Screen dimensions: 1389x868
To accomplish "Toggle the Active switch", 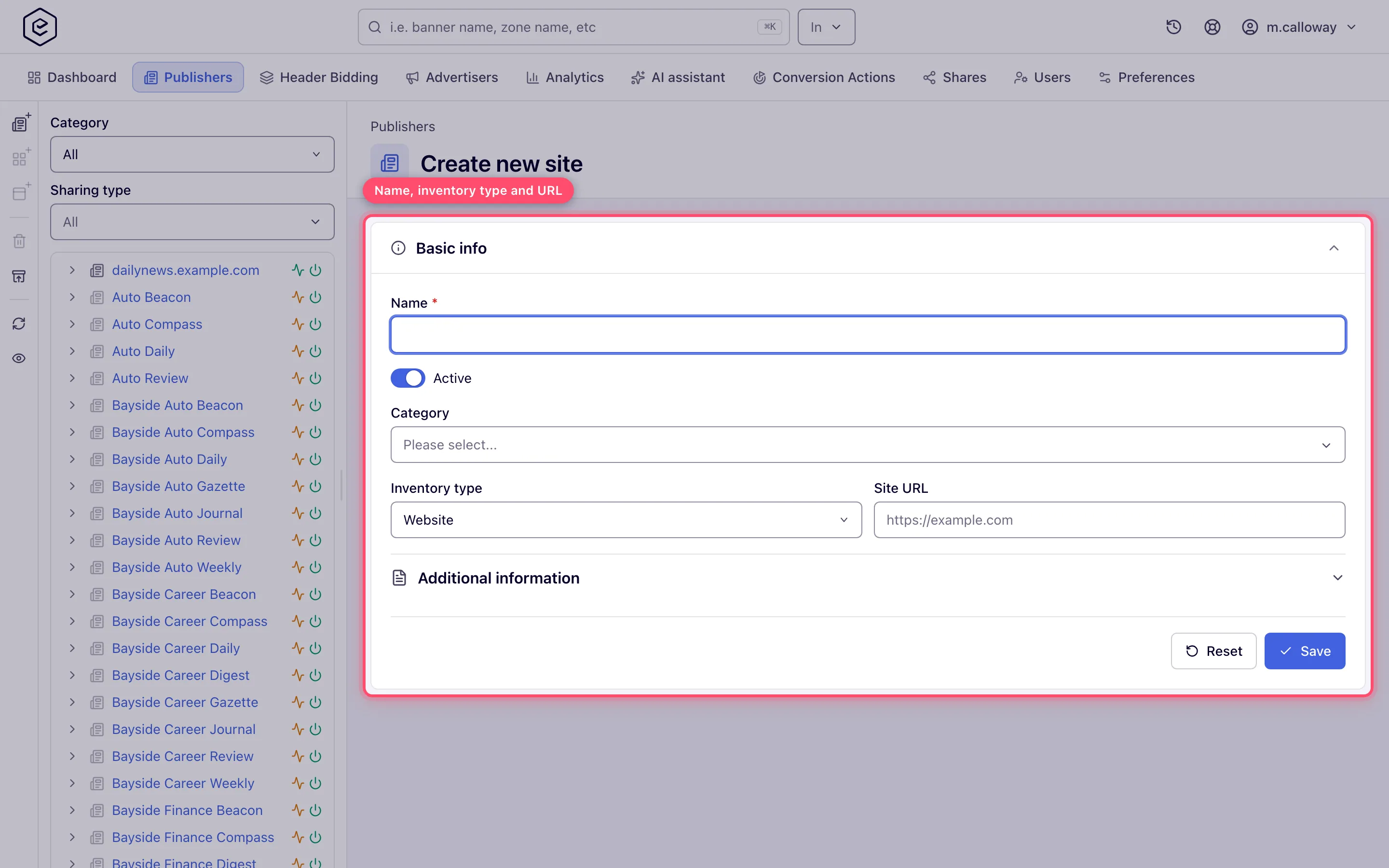I will click(408, 379).
